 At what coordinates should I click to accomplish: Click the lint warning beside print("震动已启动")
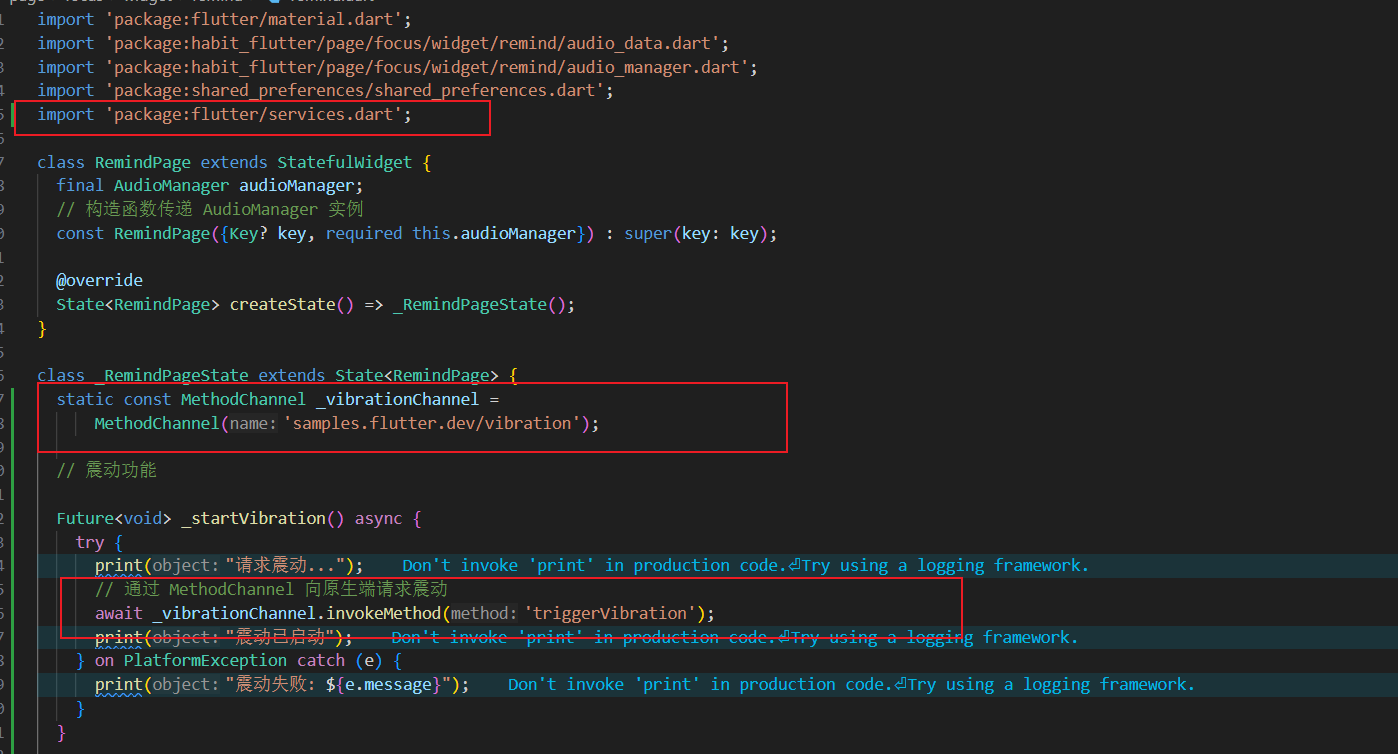735,637
